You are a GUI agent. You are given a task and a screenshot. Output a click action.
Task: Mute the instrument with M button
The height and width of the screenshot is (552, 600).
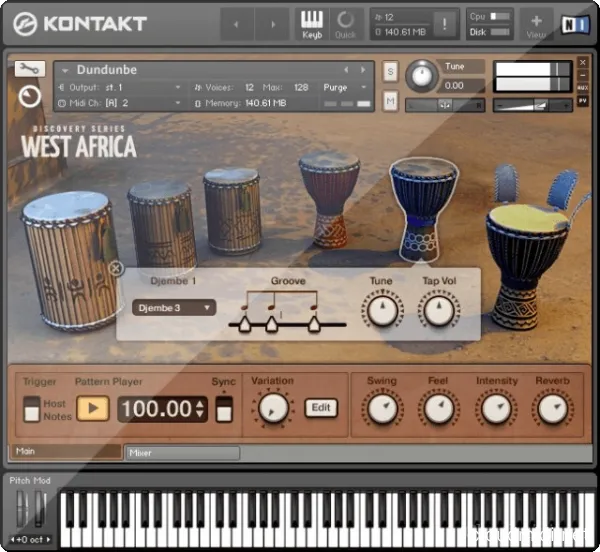pos(390,100)
